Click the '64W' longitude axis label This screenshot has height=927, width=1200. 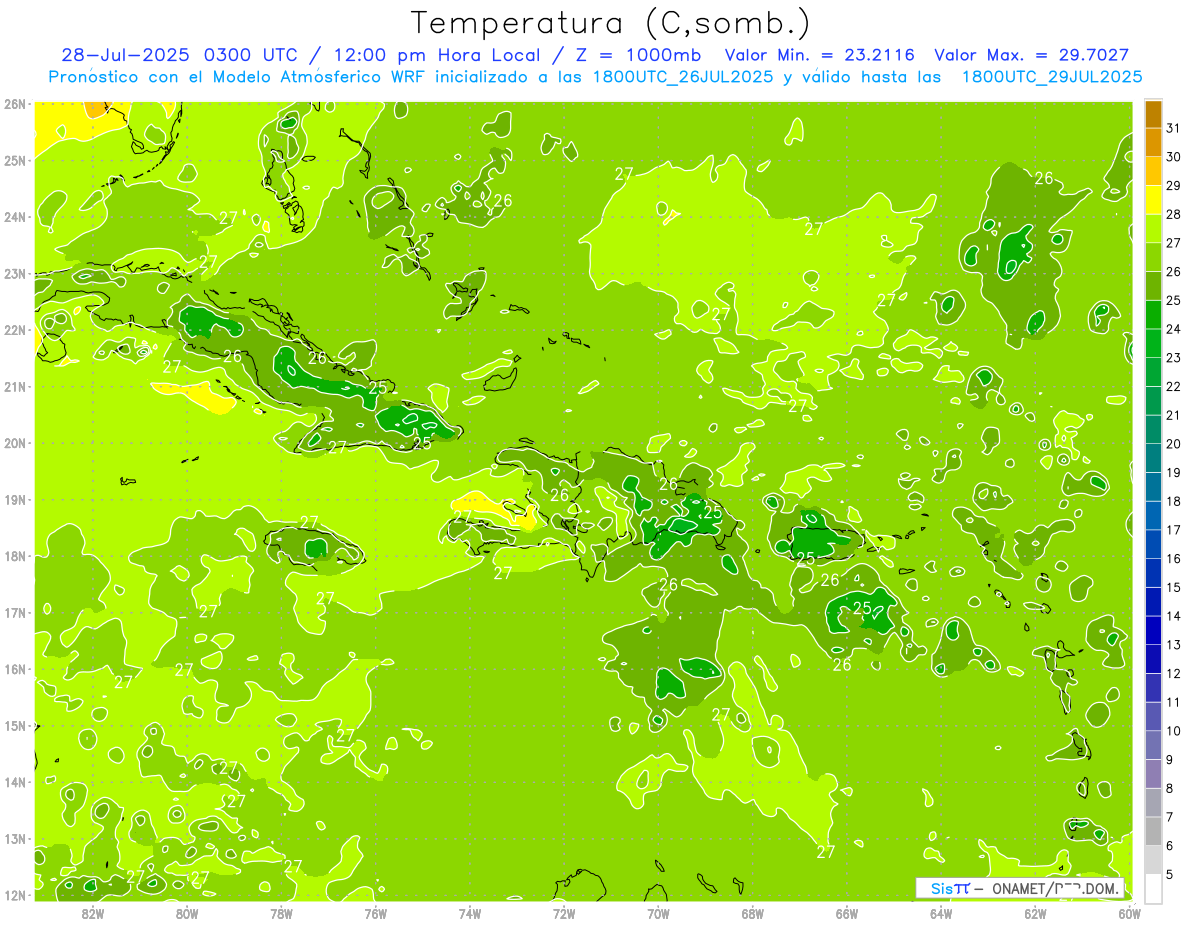941,913
